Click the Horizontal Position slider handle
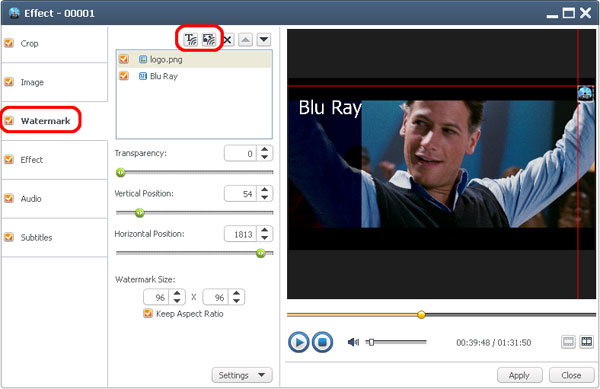Screen dimensions: 600x389 (x=261, y=253)
